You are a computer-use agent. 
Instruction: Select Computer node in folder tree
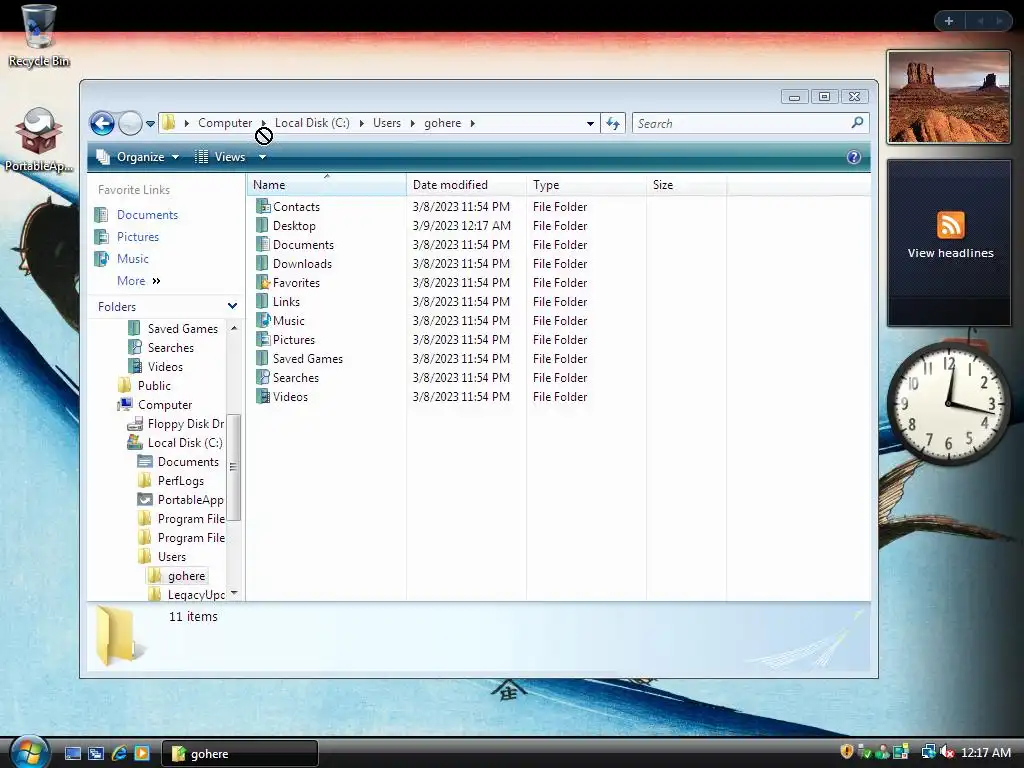coord(155,404)
